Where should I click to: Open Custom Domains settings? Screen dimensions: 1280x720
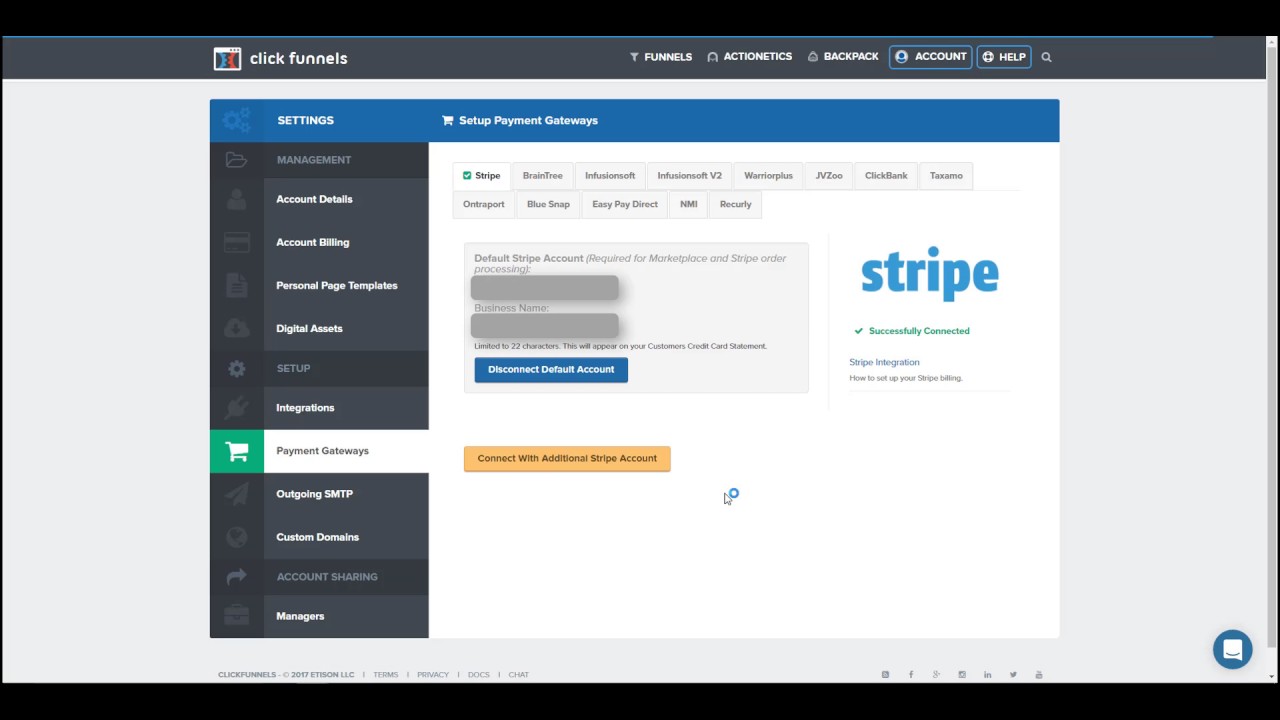click(x=319, y=537)
